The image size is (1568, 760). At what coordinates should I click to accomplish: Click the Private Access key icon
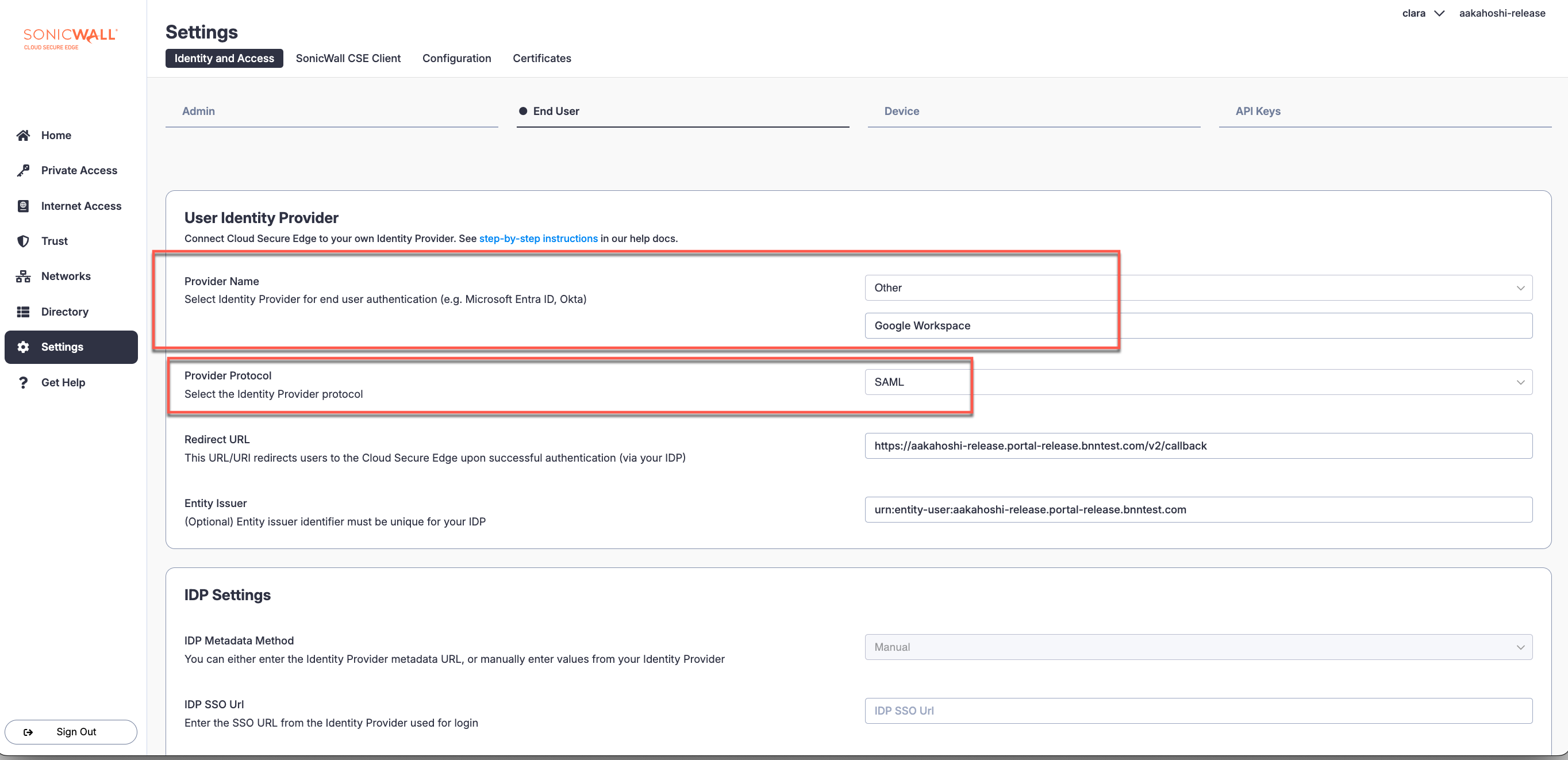pyautogui.click(x=23, y=171)
